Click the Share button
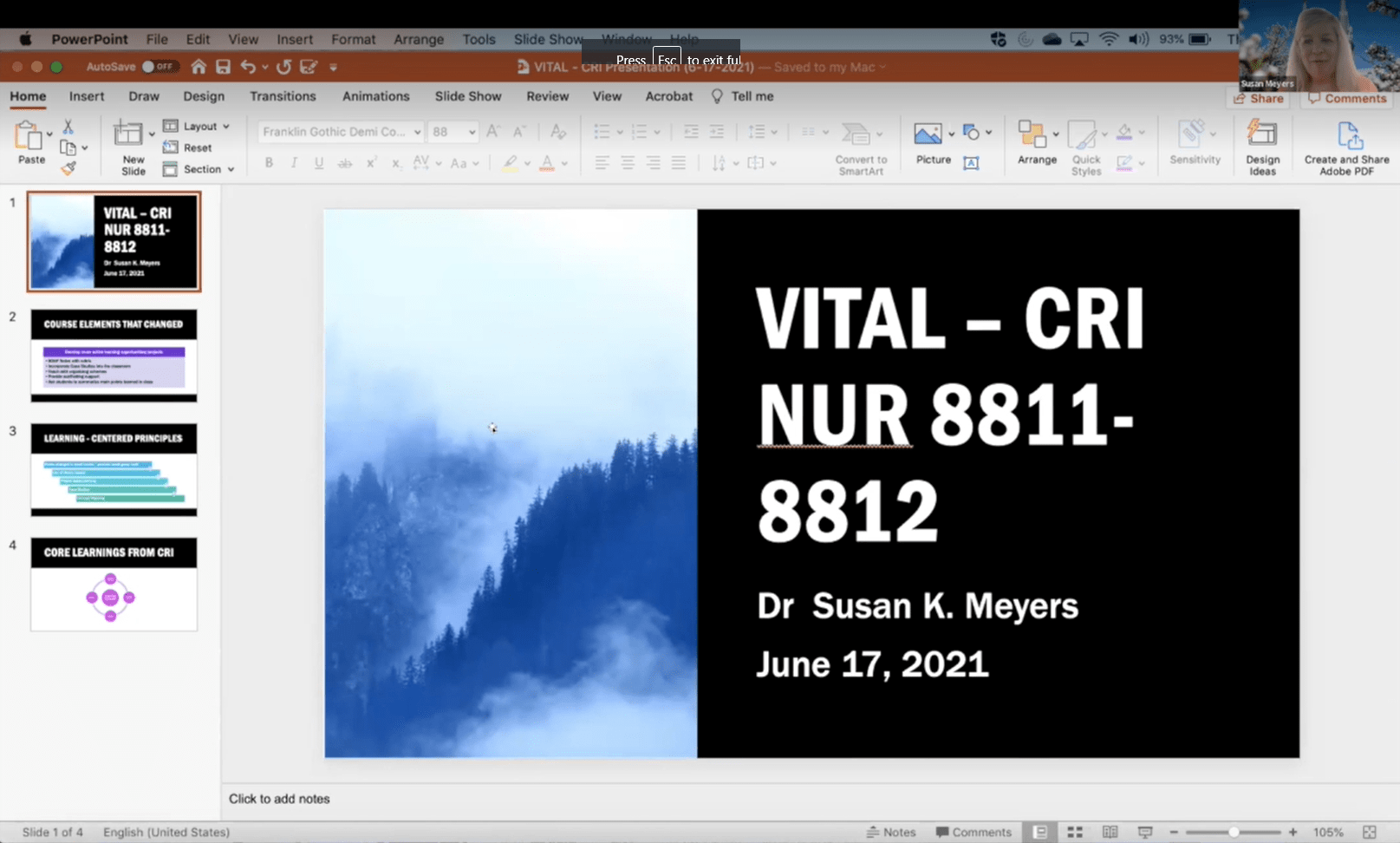Screen dimensions: 1400x843 (1259, 99)
